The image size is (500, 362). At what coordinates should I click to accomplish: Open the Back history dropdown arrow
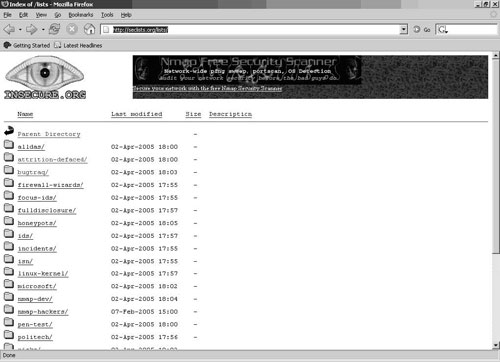[20, 30]
